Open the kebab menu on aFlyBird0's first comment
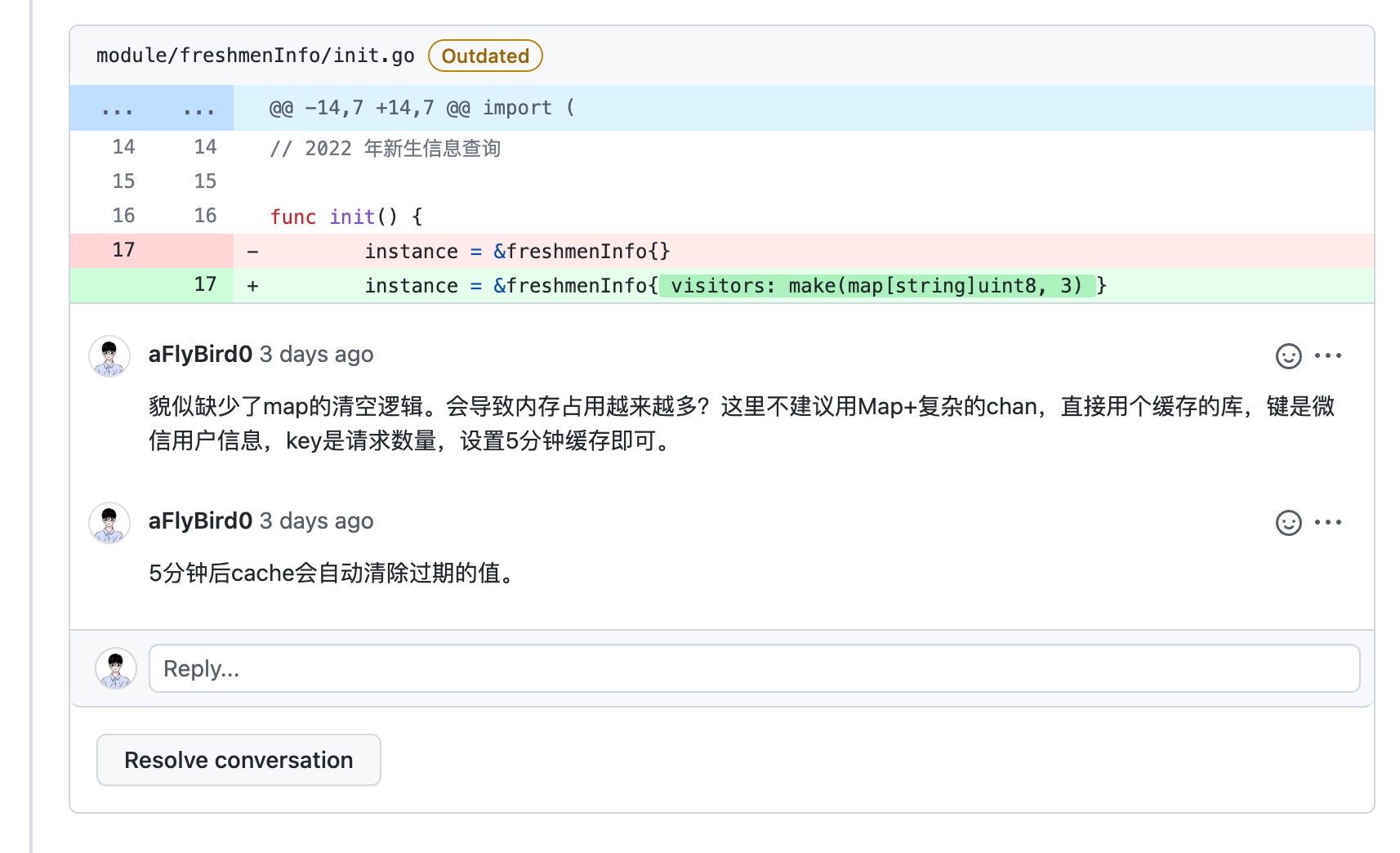This screenshot has width=1400, height=853. pyautogui.click(x=1330, y=355)
